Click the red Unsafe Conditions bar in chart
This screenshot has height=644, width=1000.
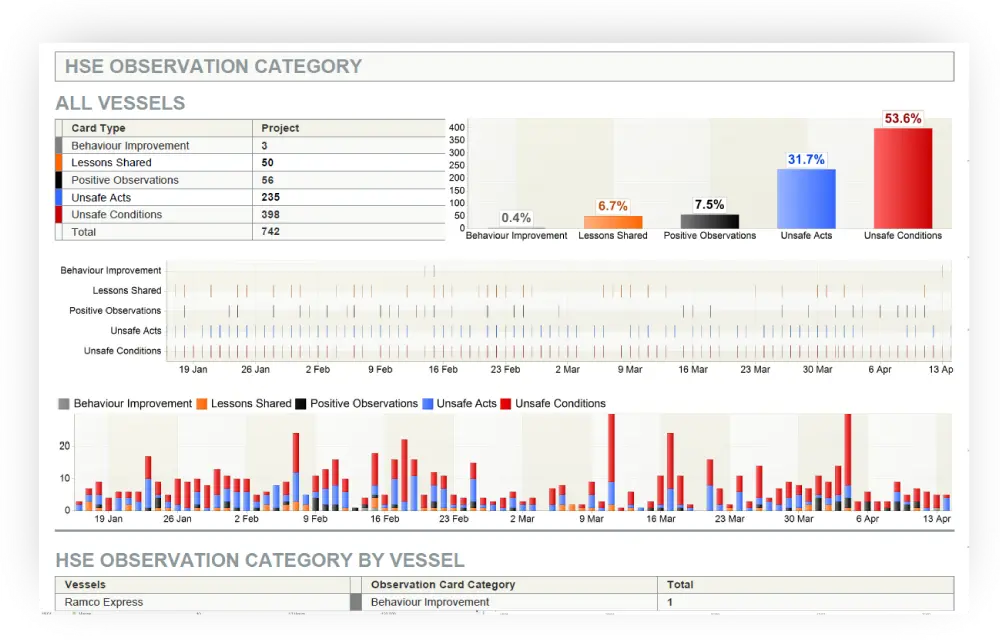tap(902, 178)
